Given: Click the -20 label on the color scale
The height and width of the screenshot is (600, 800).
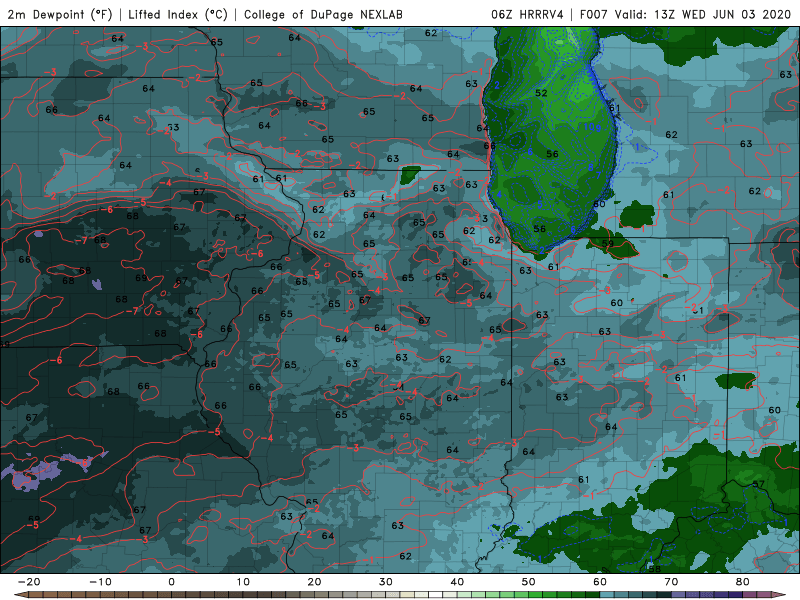Looking at the screenshot, I should (29, 582).
